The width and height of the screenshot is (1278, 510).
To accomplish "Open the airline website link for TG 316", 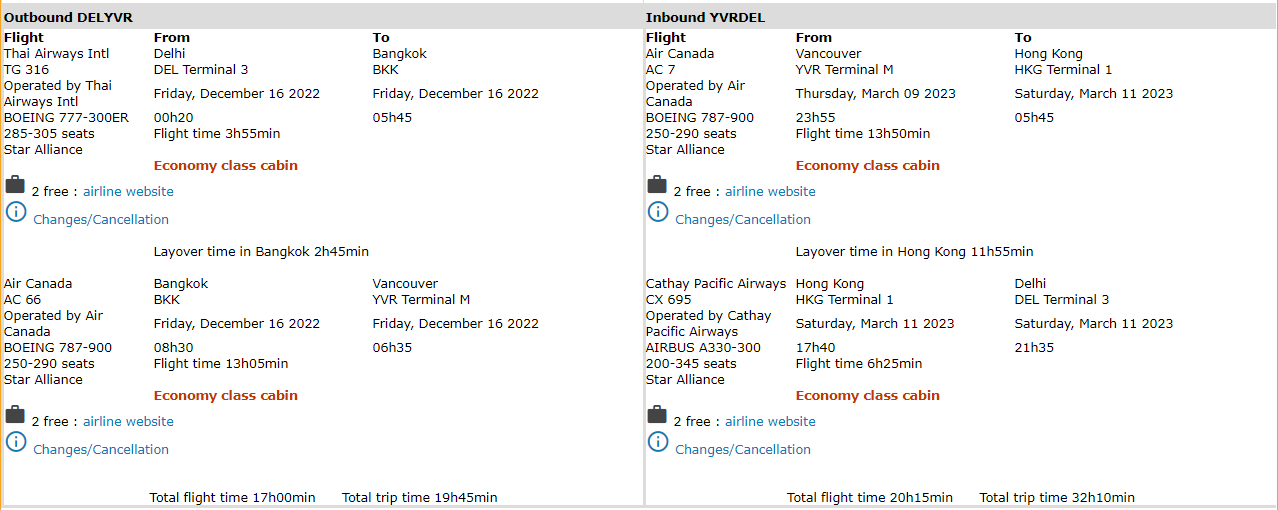I will [x=128, y=192].
